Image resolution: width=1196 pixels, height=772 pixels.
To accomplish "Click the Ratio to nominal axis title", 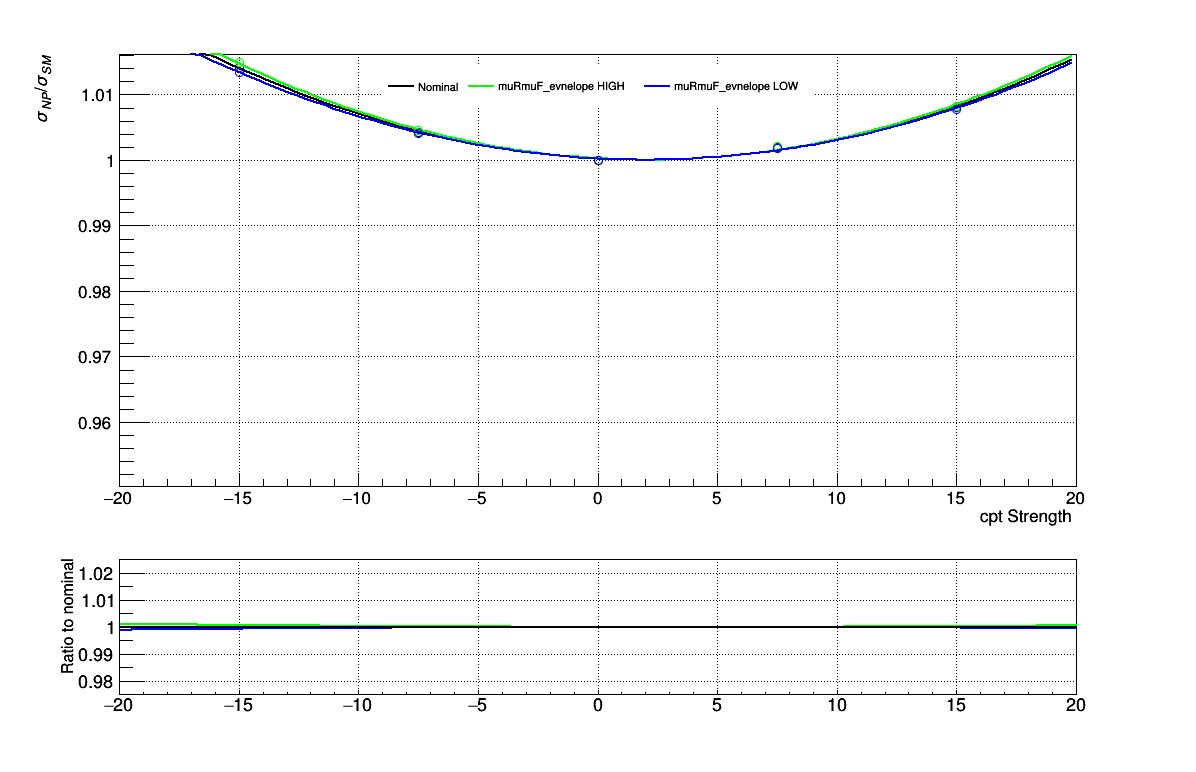I will [67, 616].
